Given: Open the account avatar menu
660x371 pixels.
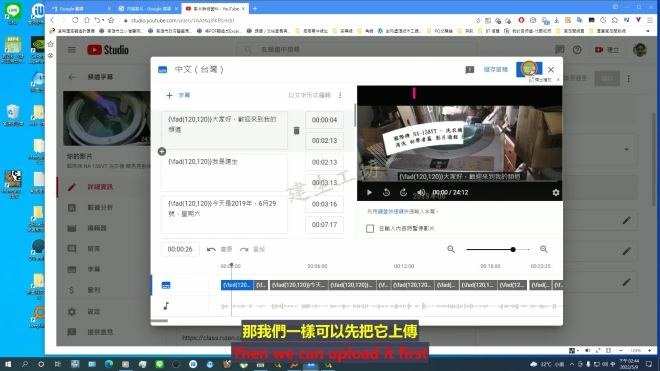Looking at the screenshot, I should pyautogui.click(x=640, y=50).
